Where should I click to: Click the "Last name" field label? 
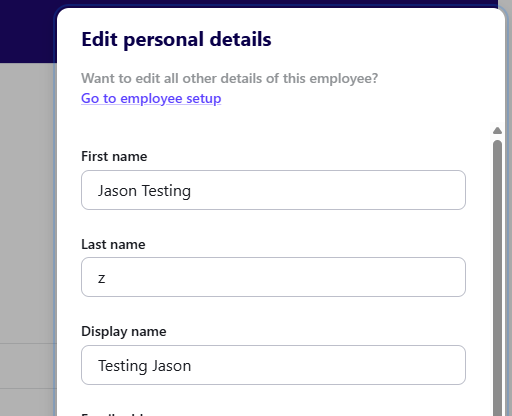[113, 244]
